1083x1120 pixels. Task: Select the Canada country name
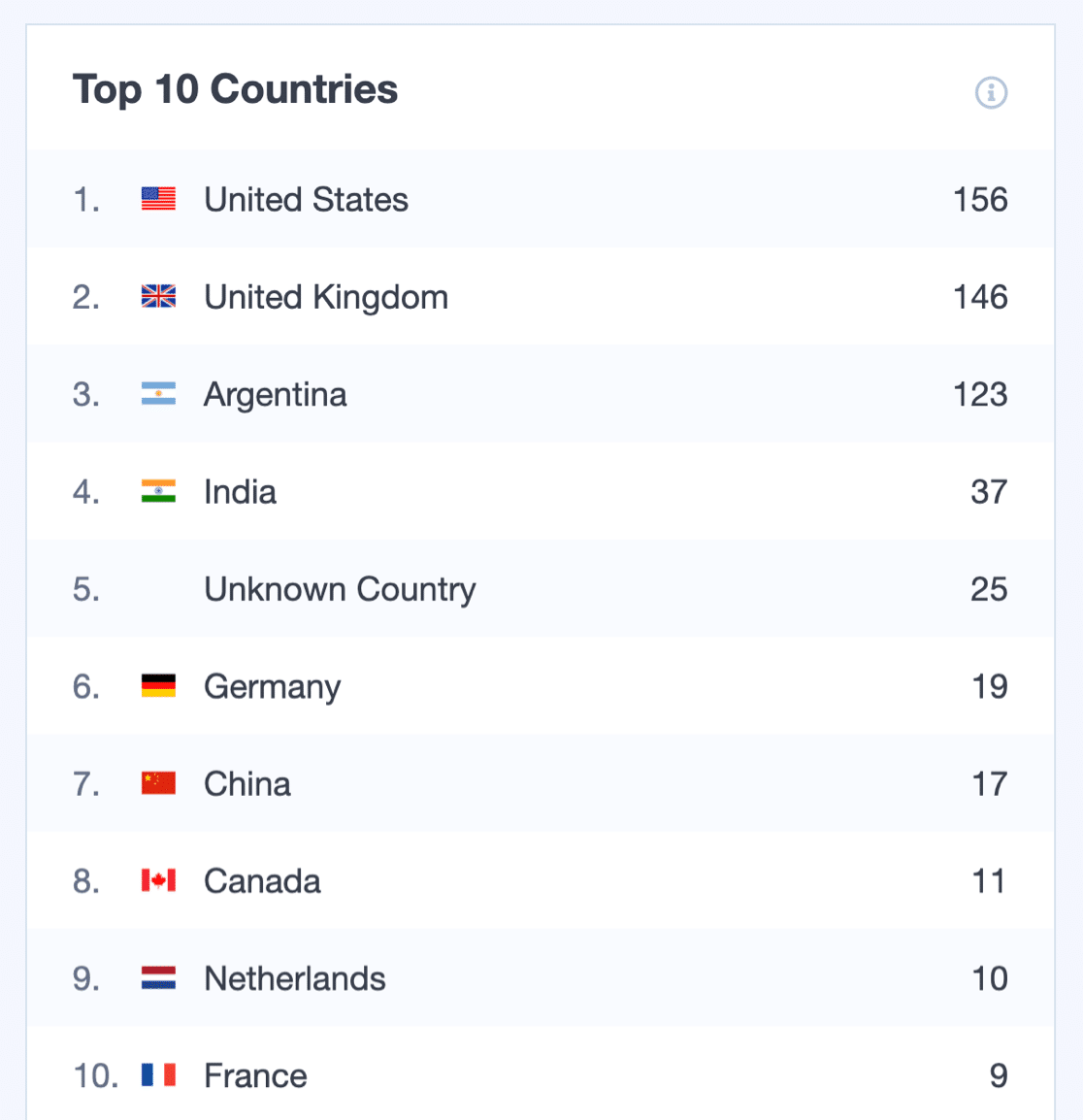262,881
